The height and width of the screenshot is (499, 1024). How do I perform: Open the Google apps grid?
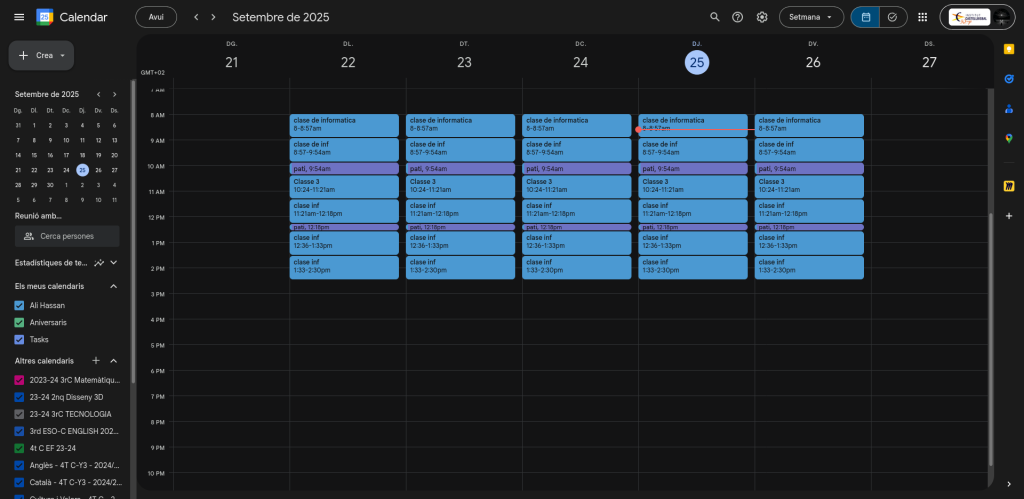(922, 17)
